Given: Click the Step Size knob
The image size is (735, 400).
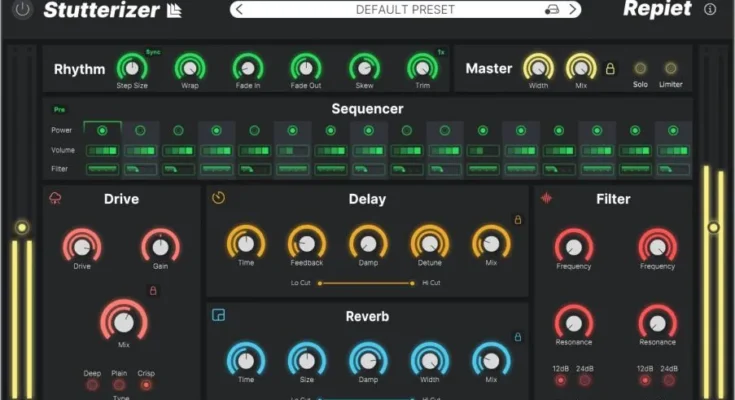Looking at the screenshot, I should (132, 68).
